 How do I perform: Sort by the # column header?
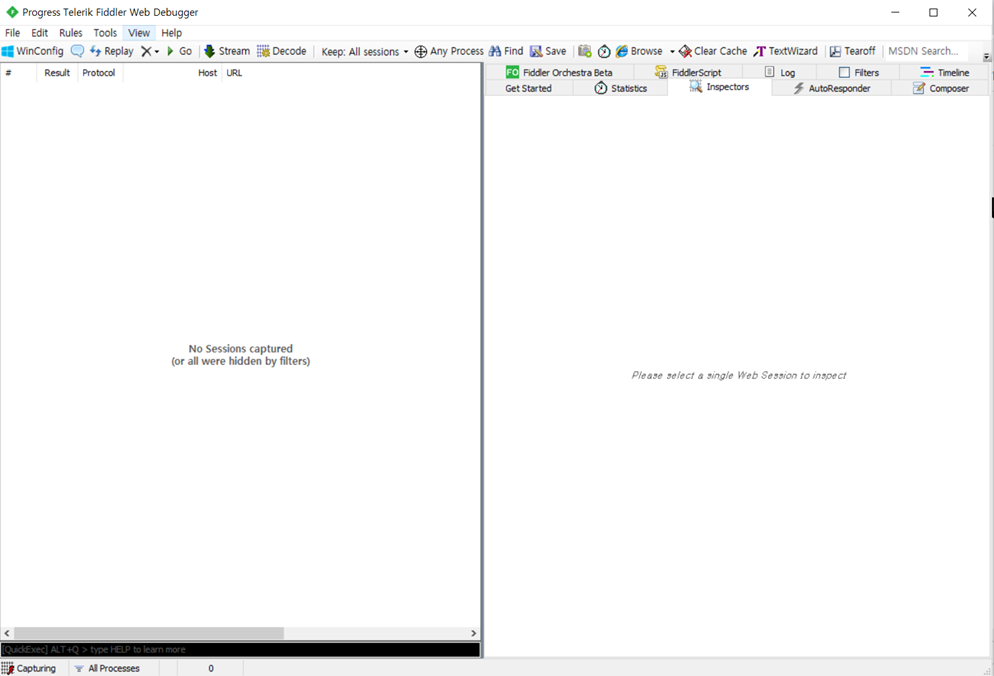18,73
